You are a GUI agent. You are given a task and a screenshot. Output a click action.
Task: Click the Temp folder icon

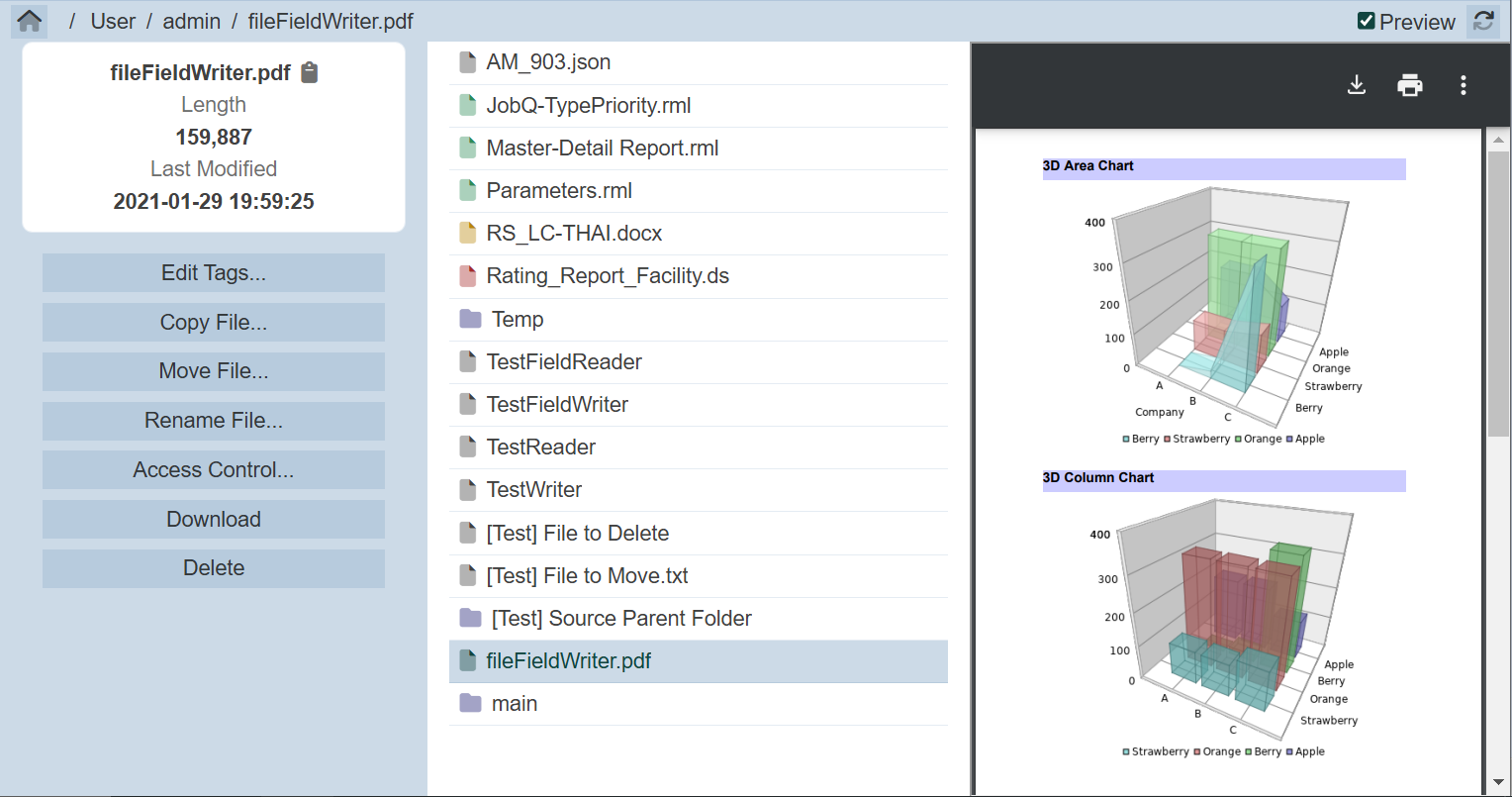click(470, 319)
